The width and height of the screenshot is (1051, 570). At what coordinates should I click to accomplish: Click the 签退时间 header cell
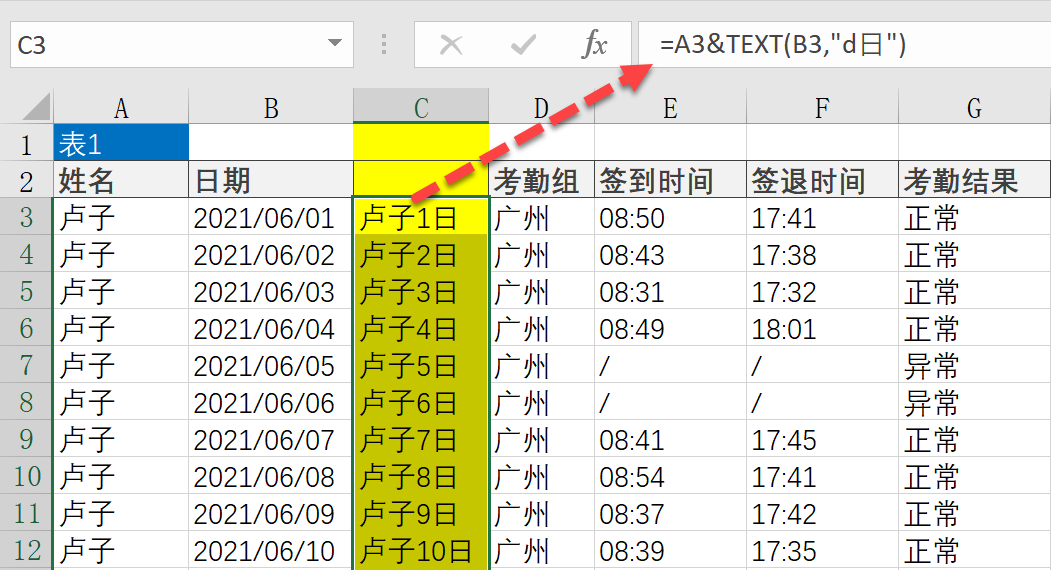coord(822,180)
